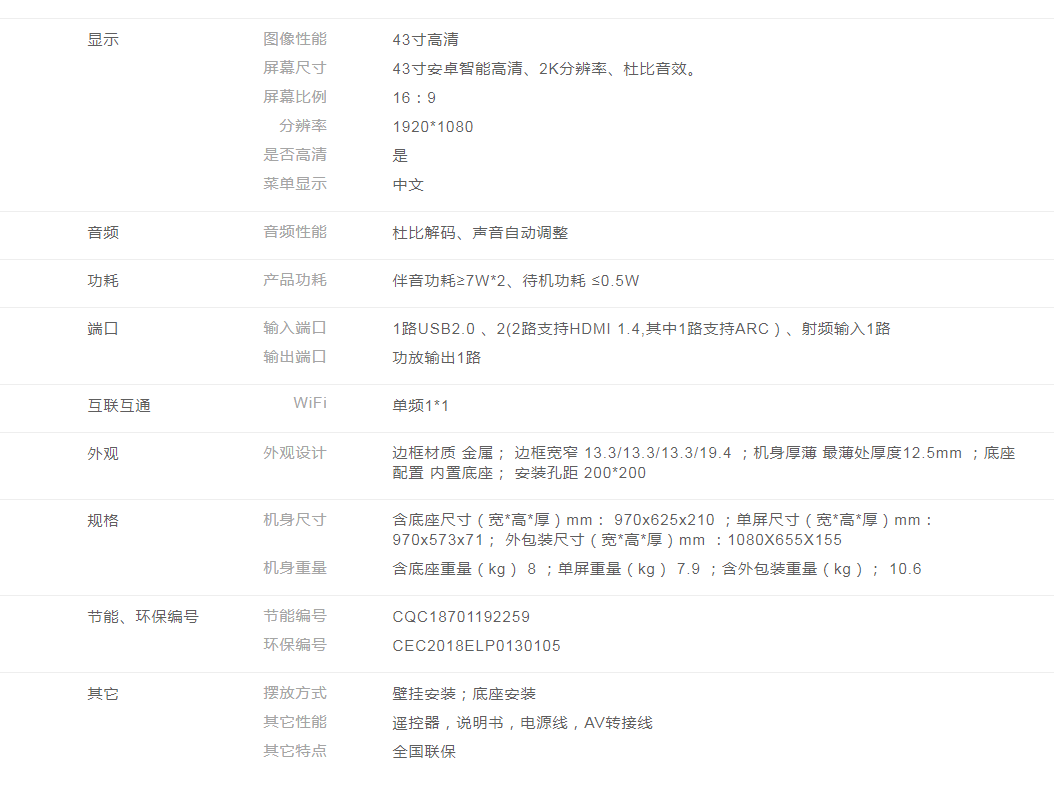Click the 机身重量 label
The width and height of the screenshot is (1055, 789).
294,568
